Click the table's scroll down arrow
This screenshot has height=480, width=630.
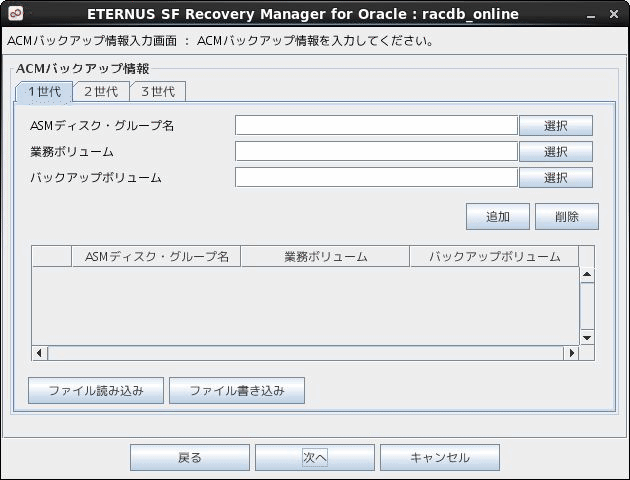(587, 337)
